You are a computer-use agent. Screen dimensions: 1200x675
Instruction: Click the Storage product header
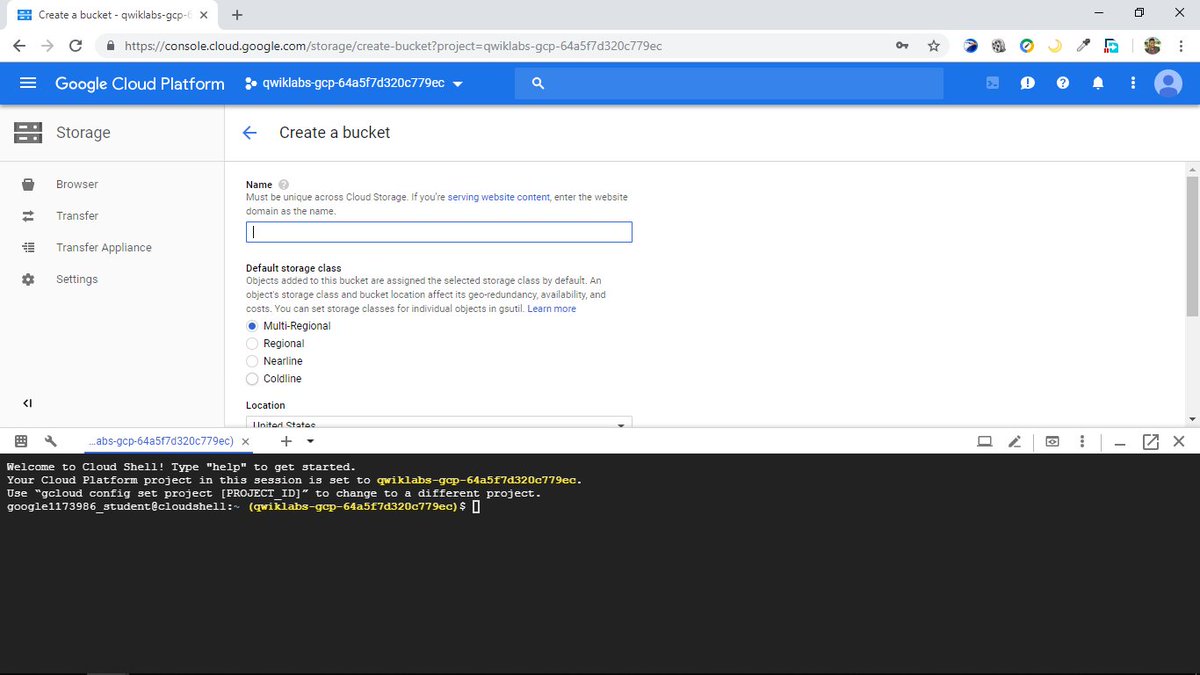point(83,132)
